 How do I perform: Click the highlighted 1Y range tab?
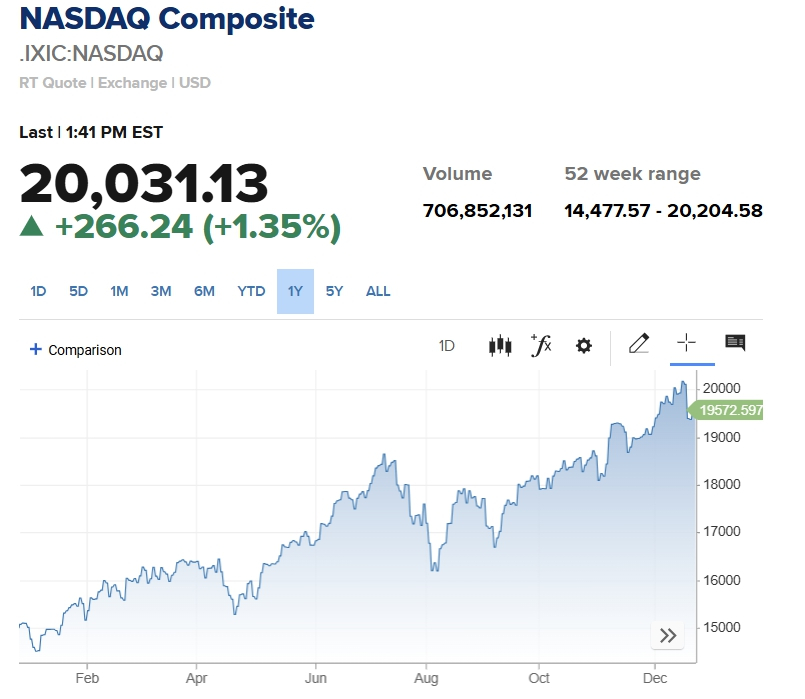click(x=295, y=292)
